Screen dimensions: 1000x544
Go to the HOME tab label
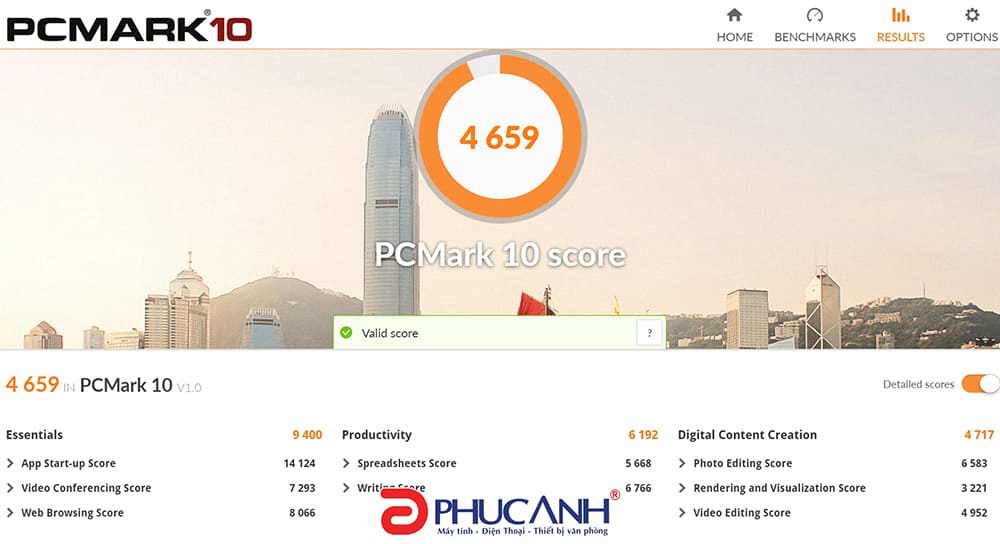(x=735, y=37)
